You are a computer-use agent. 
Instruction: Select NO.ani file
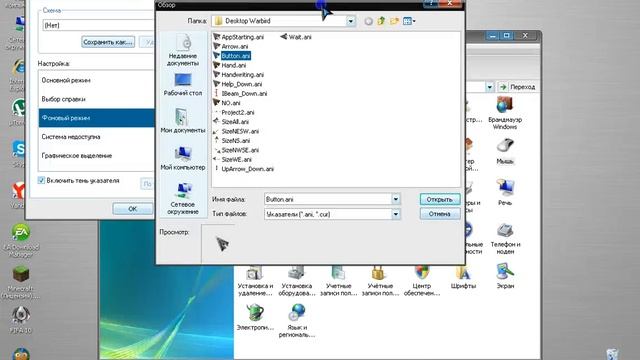pyautogui.click(x=227, y=103)
